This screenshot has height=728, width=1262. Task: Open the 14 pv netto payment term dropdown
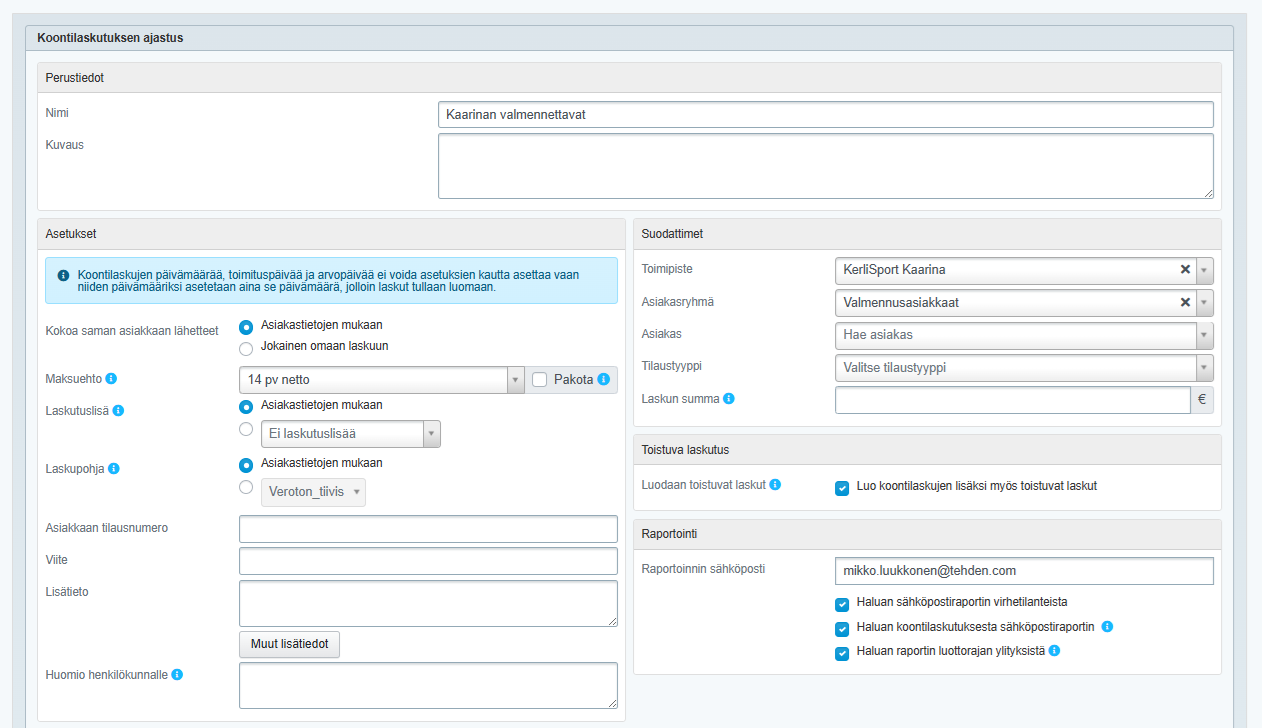coord(380,380)
